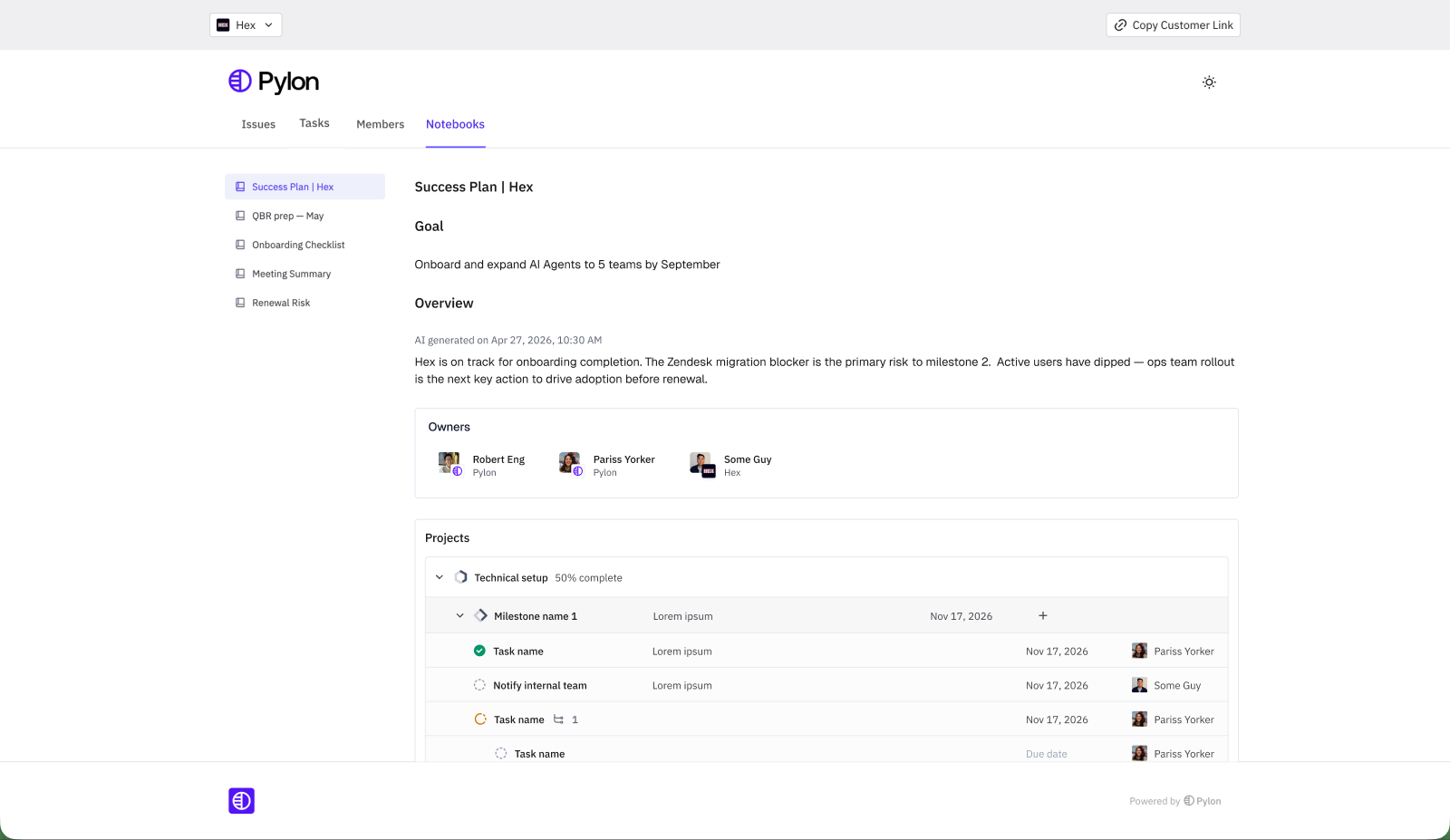Select the Notebooks tab

click(455, 124)
